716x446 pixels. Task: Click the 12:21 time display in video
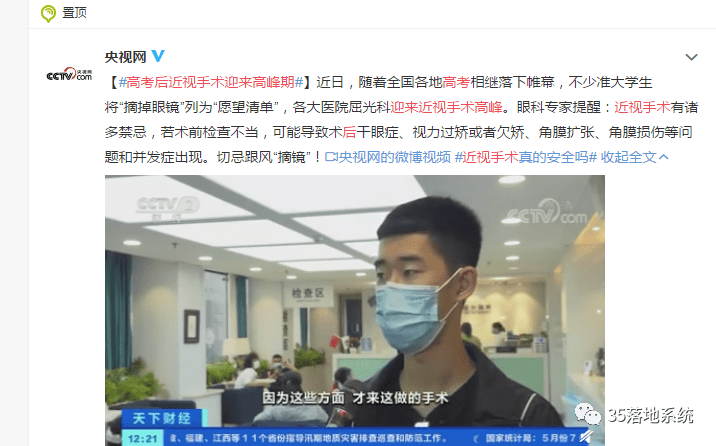(142, 439)
